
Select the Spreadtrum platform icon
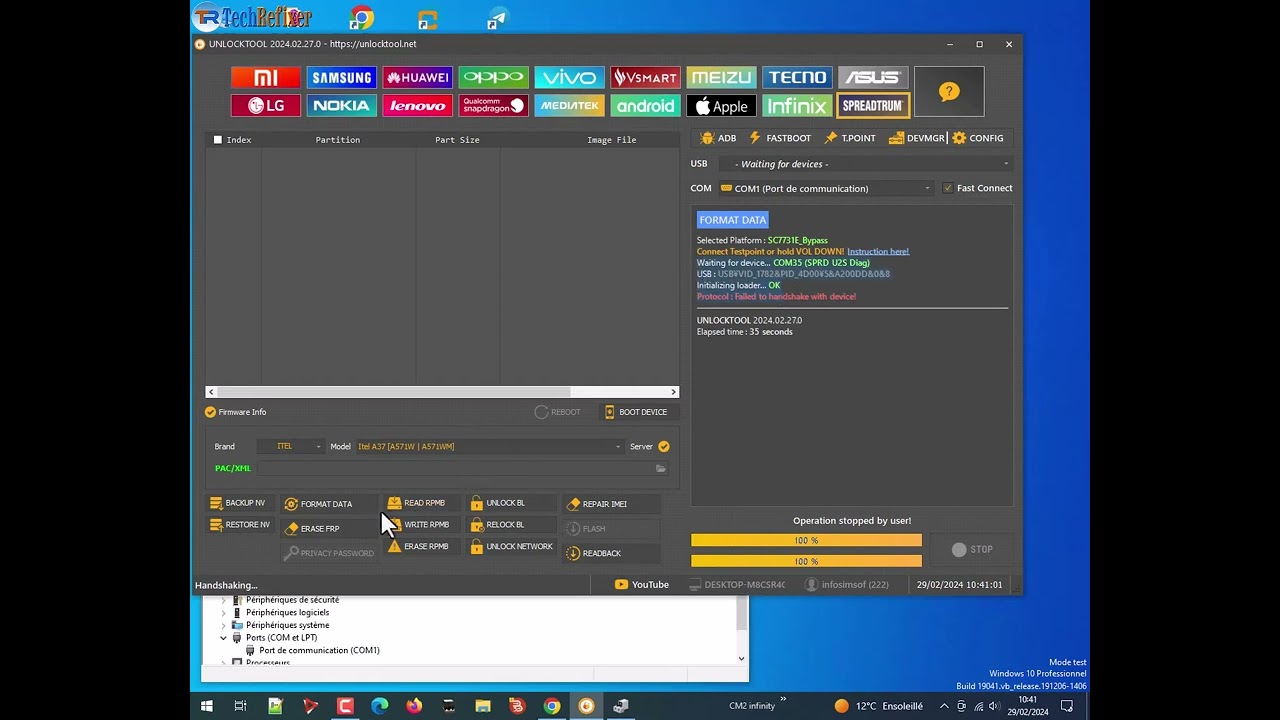(873, 106)
